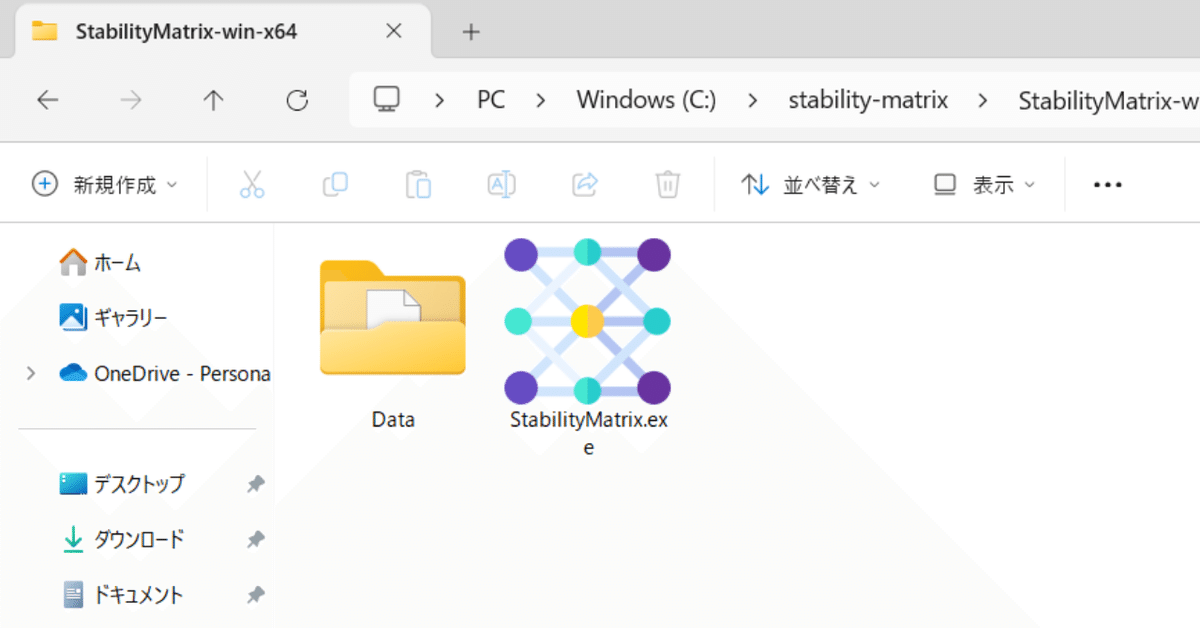1200x628 pixels.
Task: Click the Rename icon
Action: click(501, 183)
